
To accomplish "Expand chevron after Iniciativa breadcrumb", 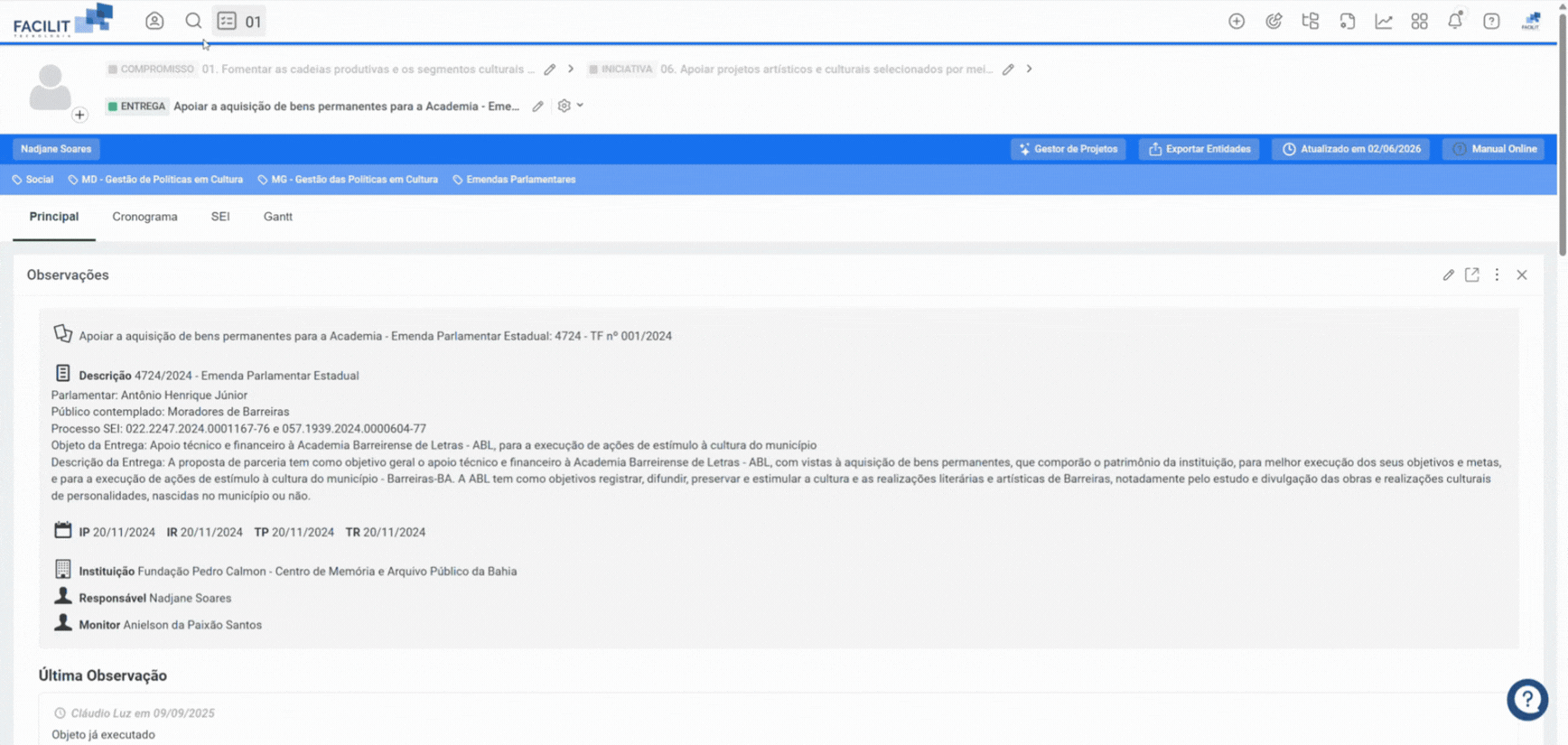I will click(1029, 69).
